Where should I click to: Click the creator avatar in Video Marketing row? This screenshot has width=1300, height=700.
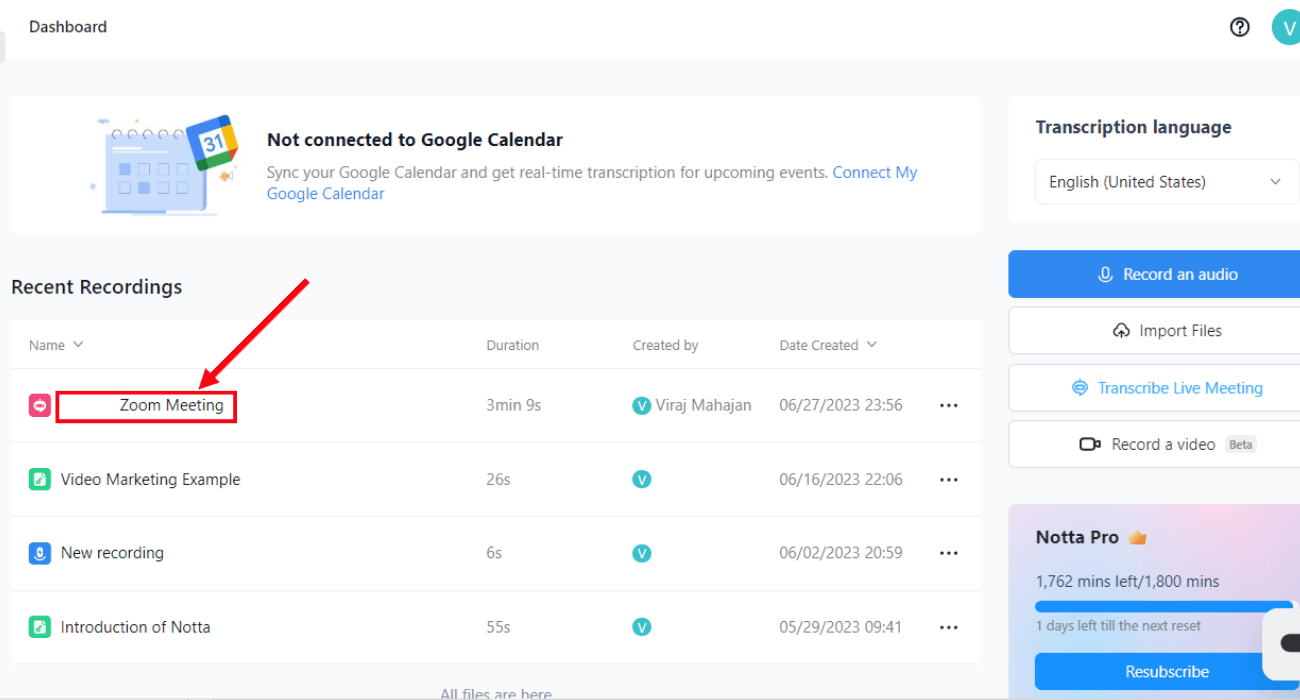coord(642,479)
